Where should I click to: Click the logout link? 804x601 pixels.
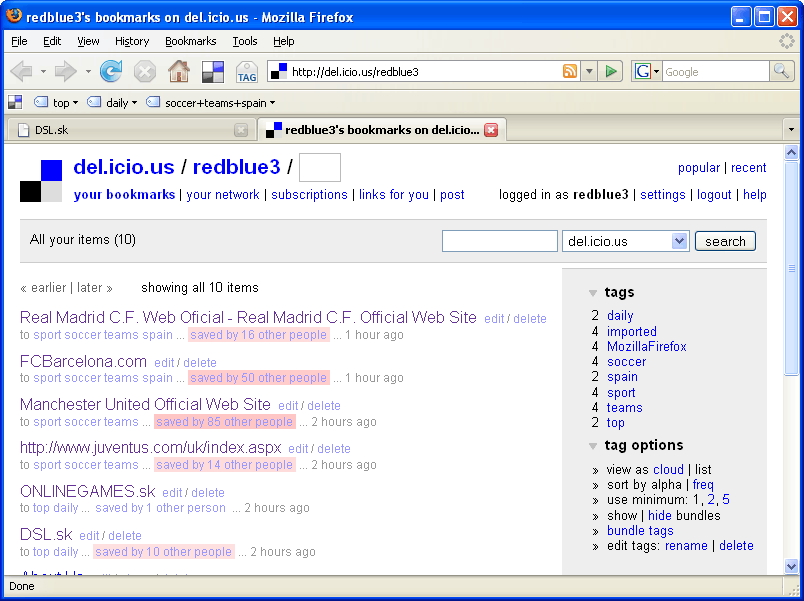(714, 195)
